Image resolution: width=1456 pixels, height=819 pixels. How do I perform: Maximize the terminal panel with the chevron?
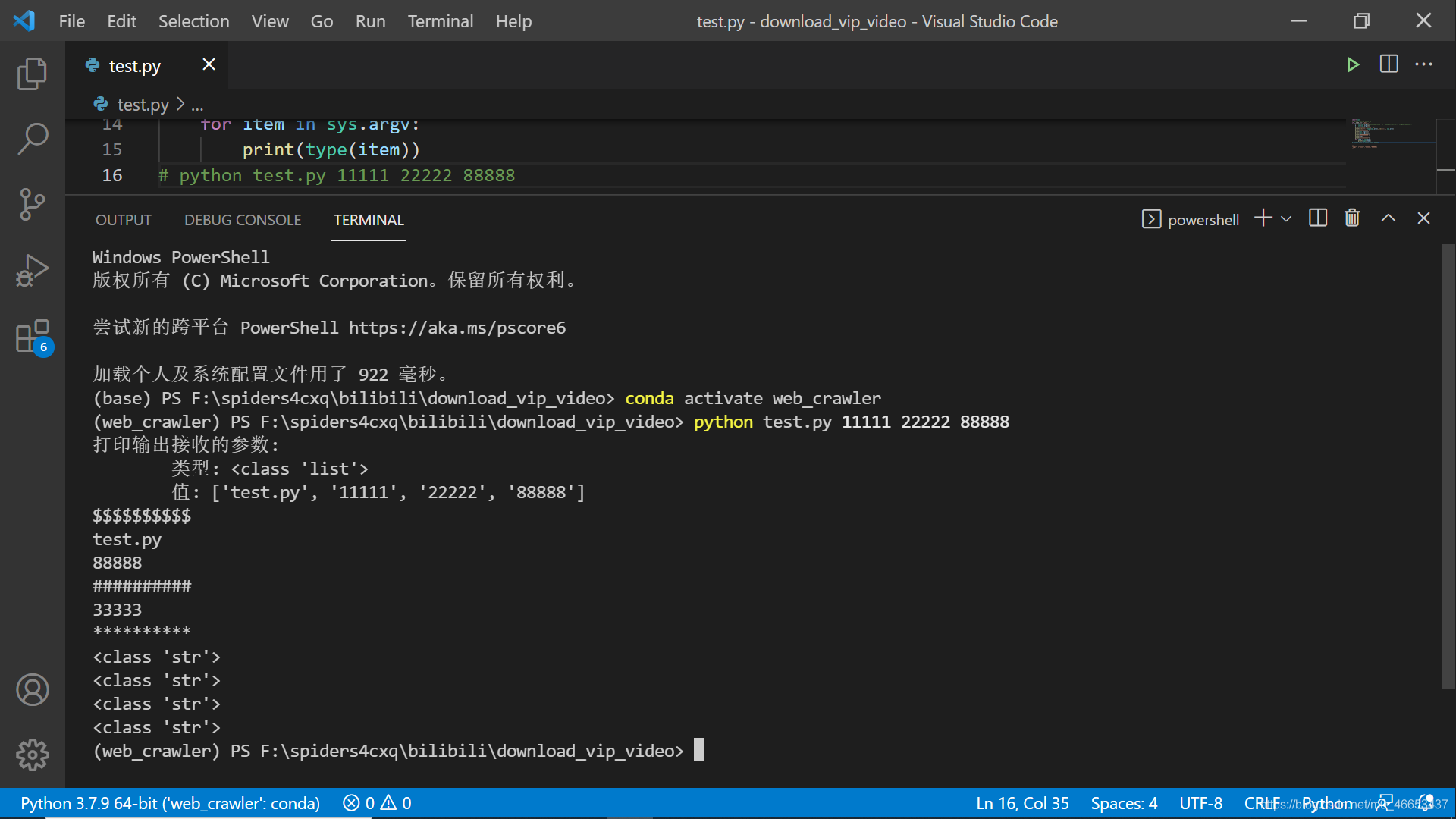[1388, 218]
